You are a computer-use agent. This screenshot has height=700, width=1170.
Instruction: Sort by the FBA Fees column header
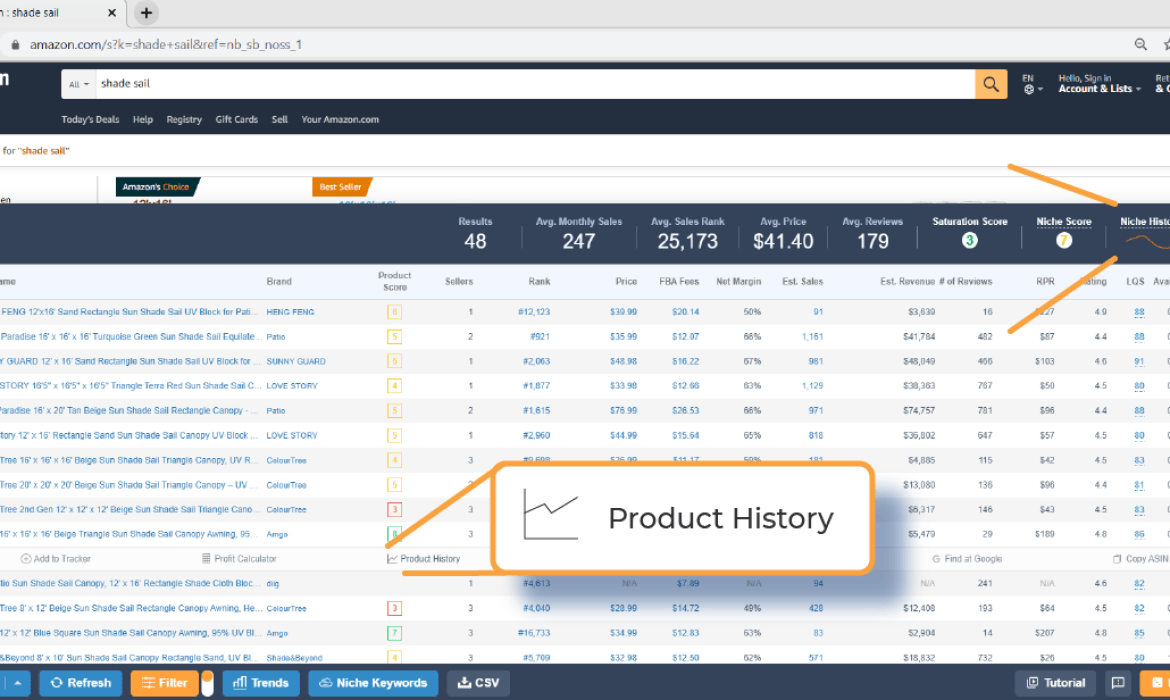pyautogui.click(x=679, y=281)
